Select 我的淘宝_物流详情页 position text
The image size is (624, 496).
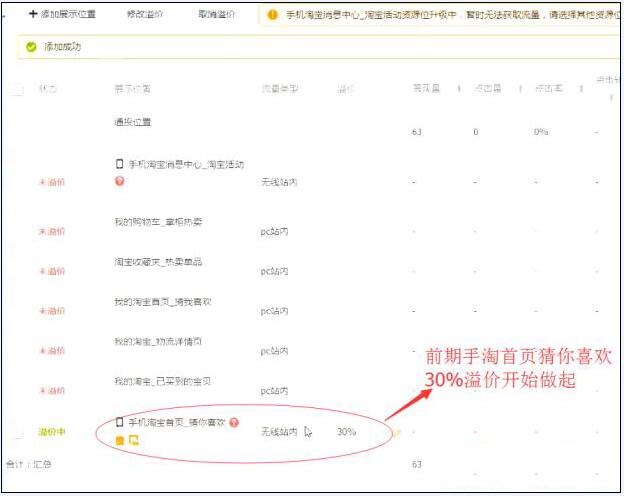pos(158,342)
